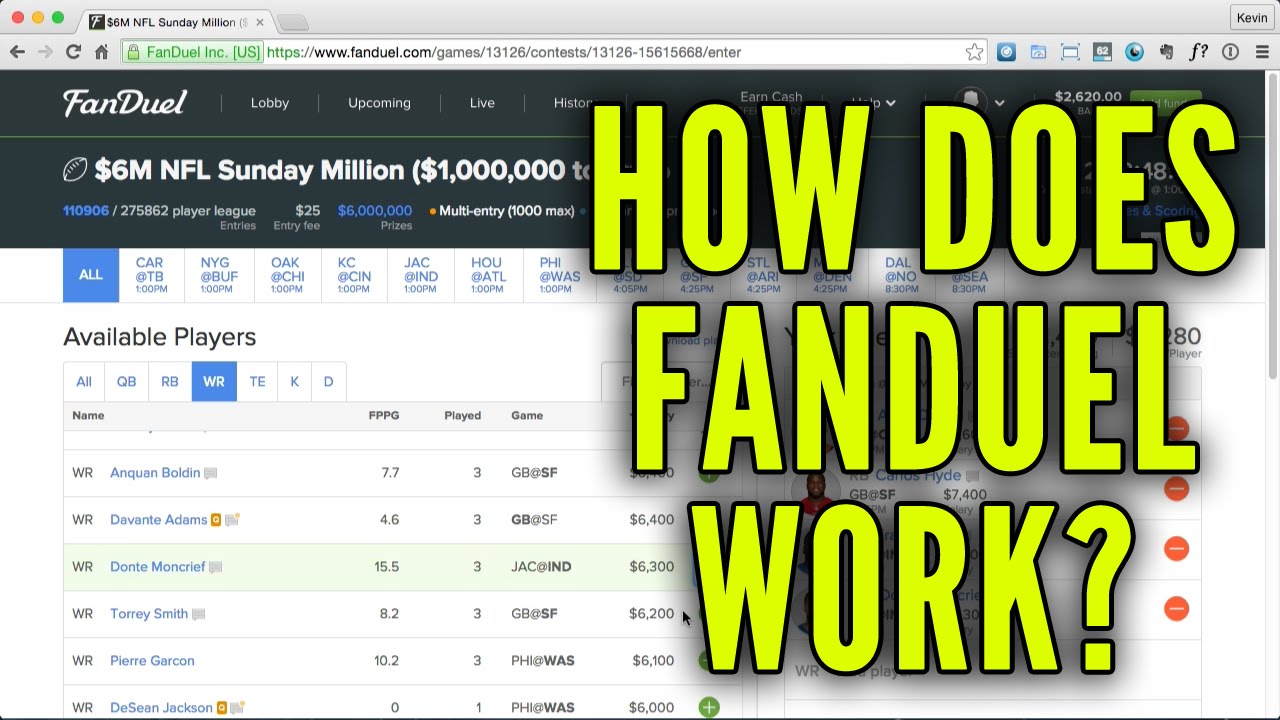
Task: Bookmark this page with the star icon
Action: point(974,52)
